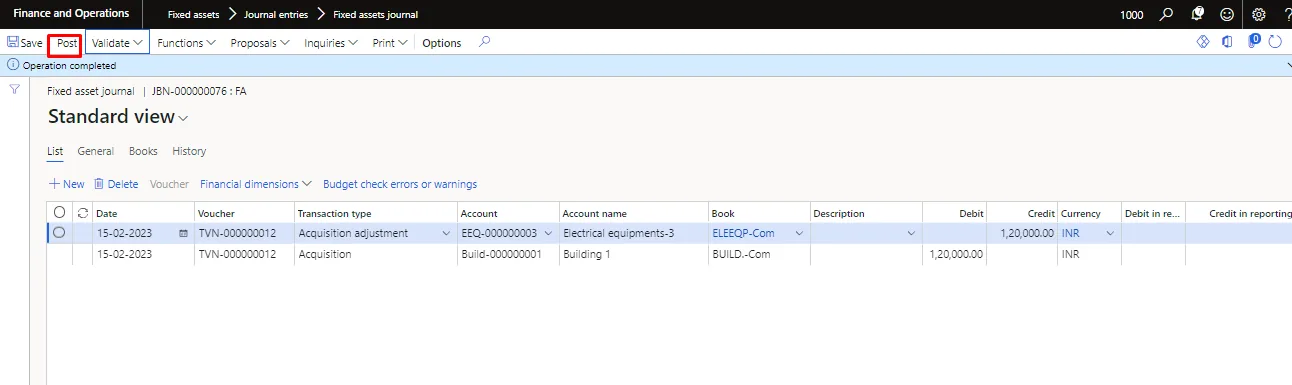Screen dimensions: 1292x385
Task: Show attachments icon with zero badge
Action: (x=1253, y=42)
